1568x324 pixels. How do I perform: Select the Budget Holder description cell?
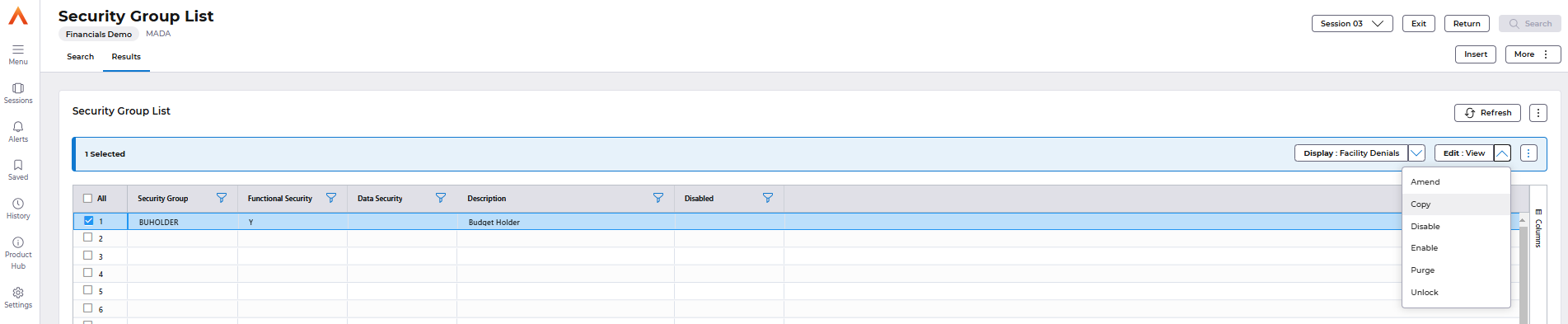[x=565, y=222]
